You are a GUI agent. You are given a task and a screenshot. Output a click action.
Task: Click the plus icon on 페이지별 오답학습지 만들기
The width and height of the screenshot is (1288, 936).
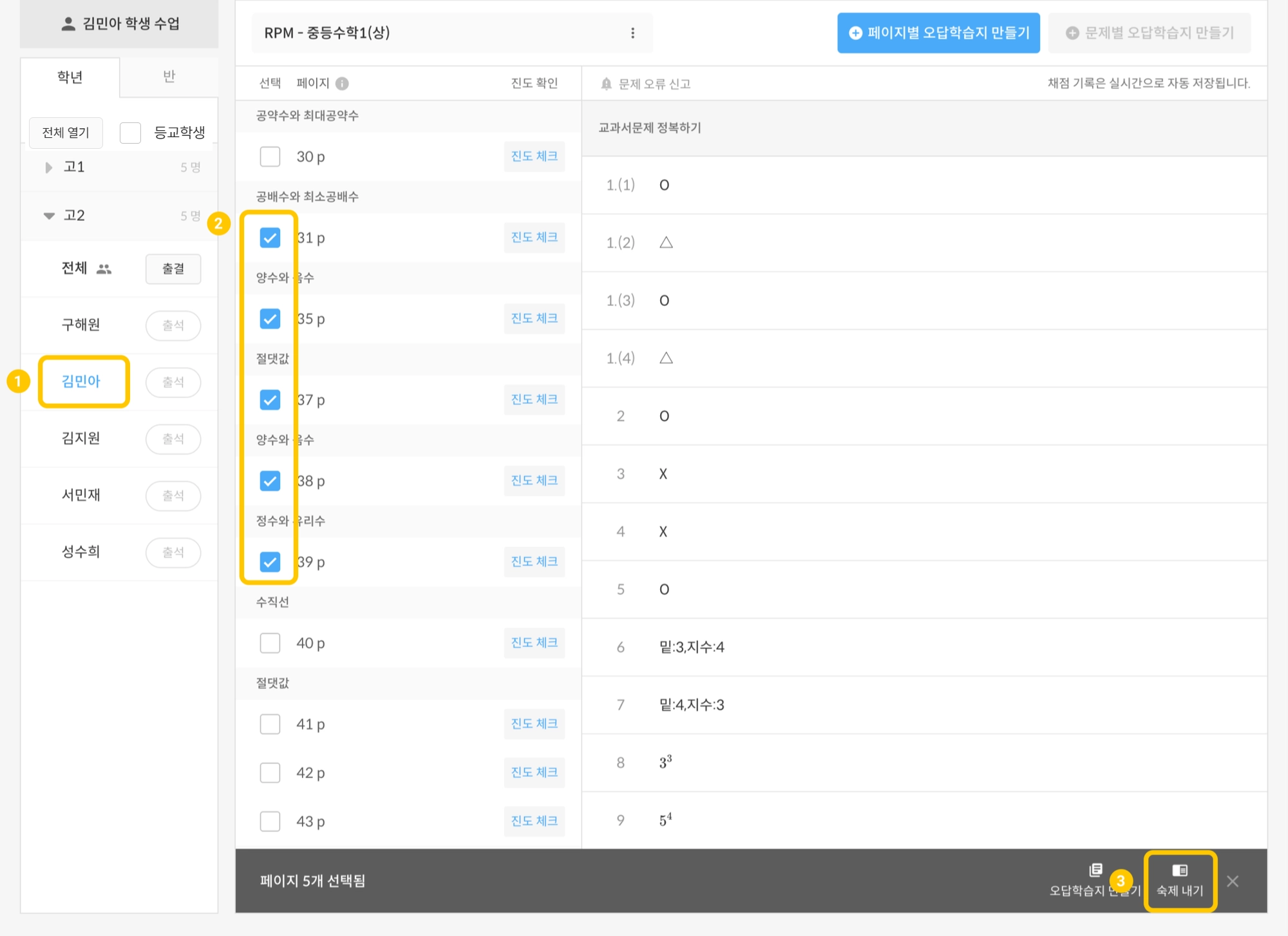[x=855, y=33]
